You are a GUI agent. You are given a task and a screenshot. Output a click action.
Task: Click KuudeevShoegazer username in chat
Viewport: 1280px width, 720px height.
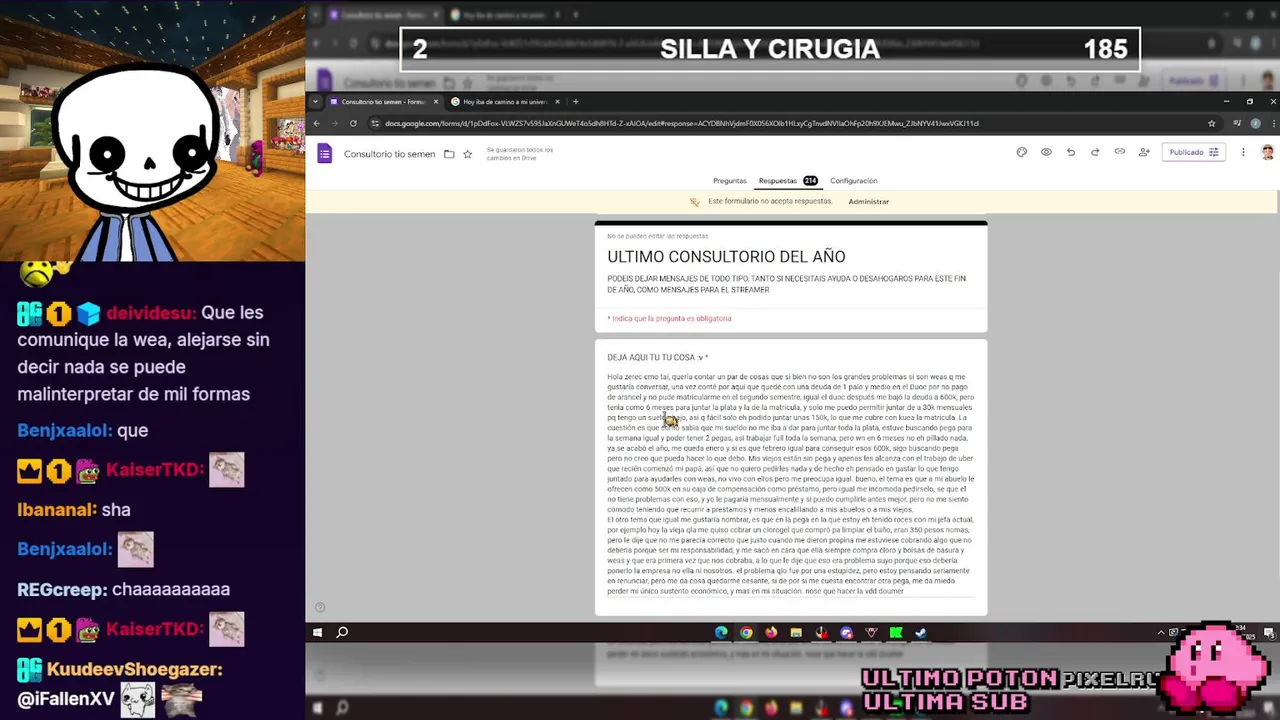[133, 669]
